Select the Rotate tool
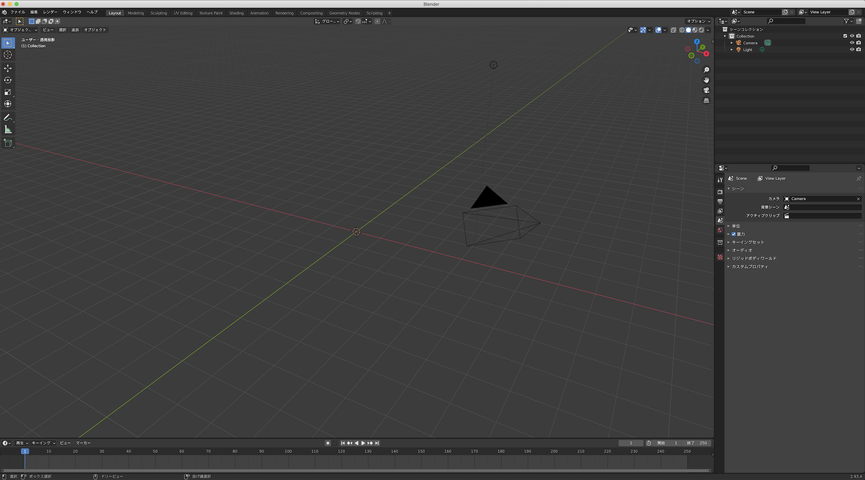 coord(8,81)
